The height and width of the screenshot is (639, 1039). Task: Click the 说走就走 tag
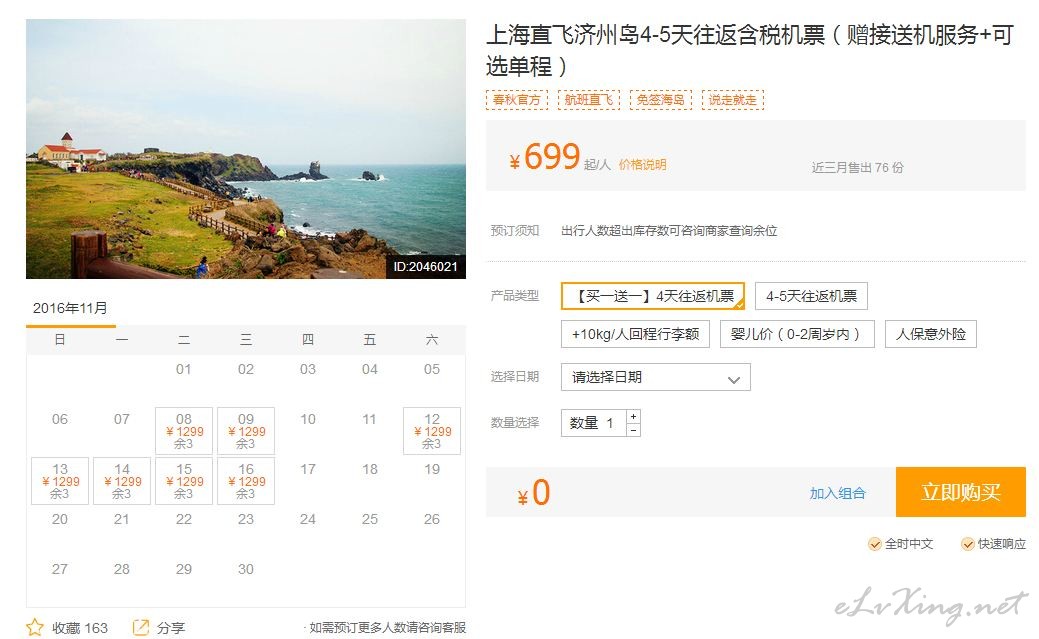click(x=733, y=100)
